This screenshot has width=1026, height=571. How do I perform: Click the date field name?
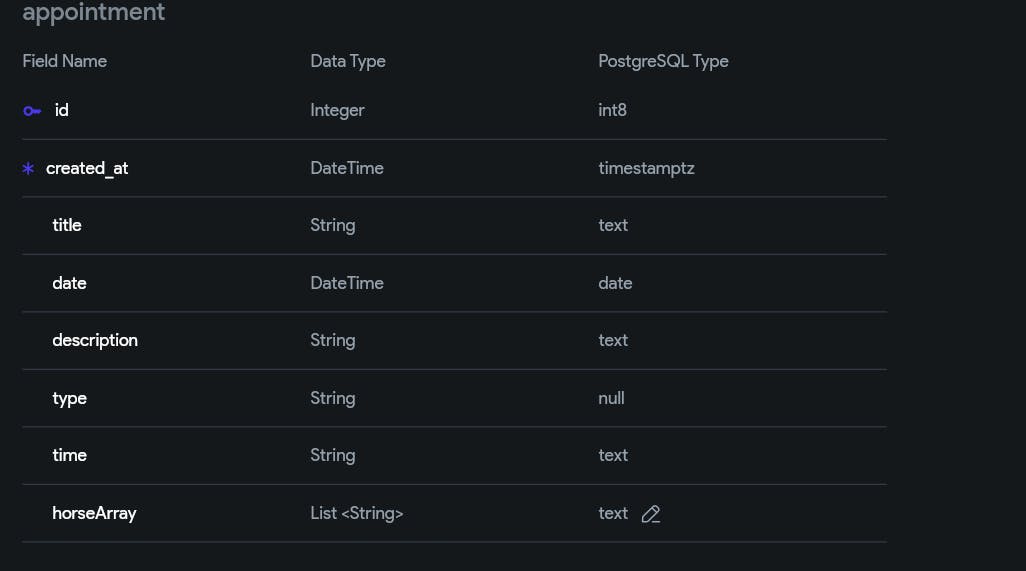[69, 283]
